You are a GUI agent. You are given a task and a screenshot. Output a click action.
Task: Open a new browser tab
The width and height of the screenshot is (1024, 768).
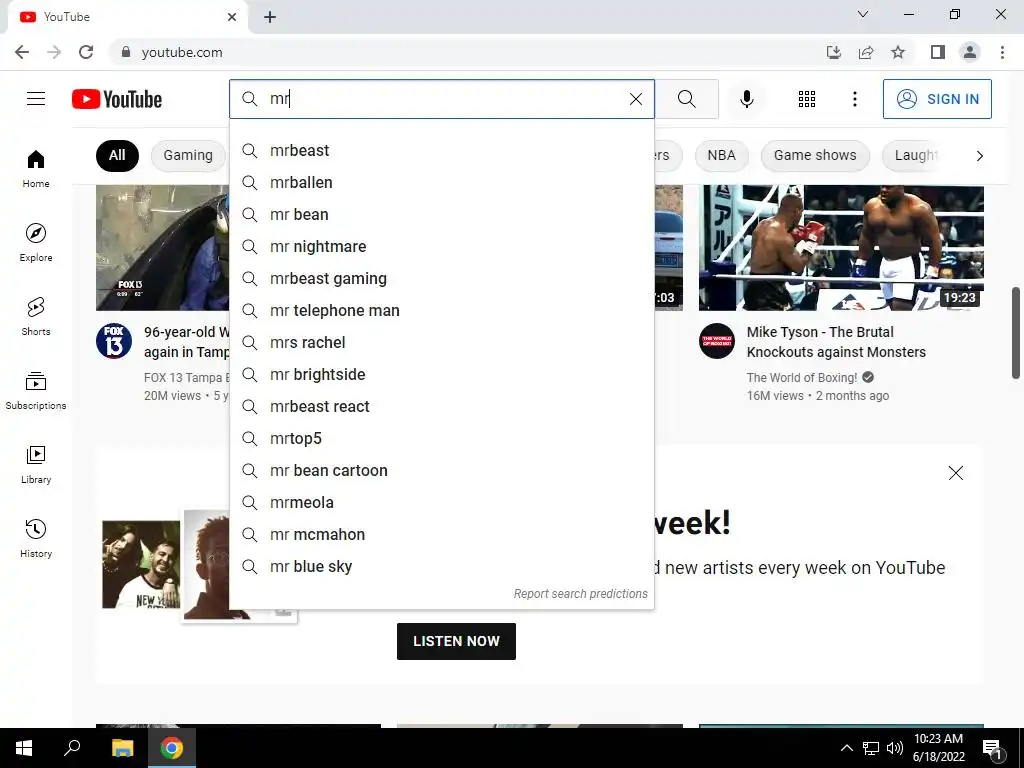click(x=270, y=17)
